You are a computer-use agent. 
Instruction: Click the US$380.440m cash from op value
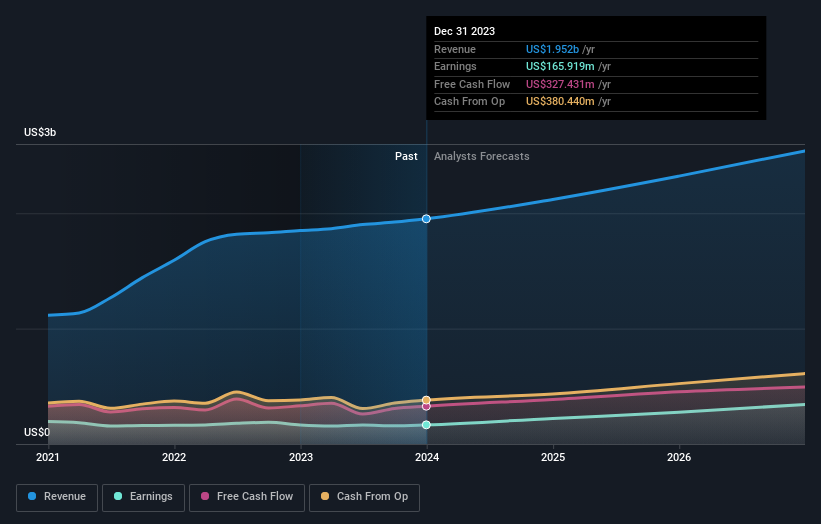pyautogui.click(x=560, y=102)
